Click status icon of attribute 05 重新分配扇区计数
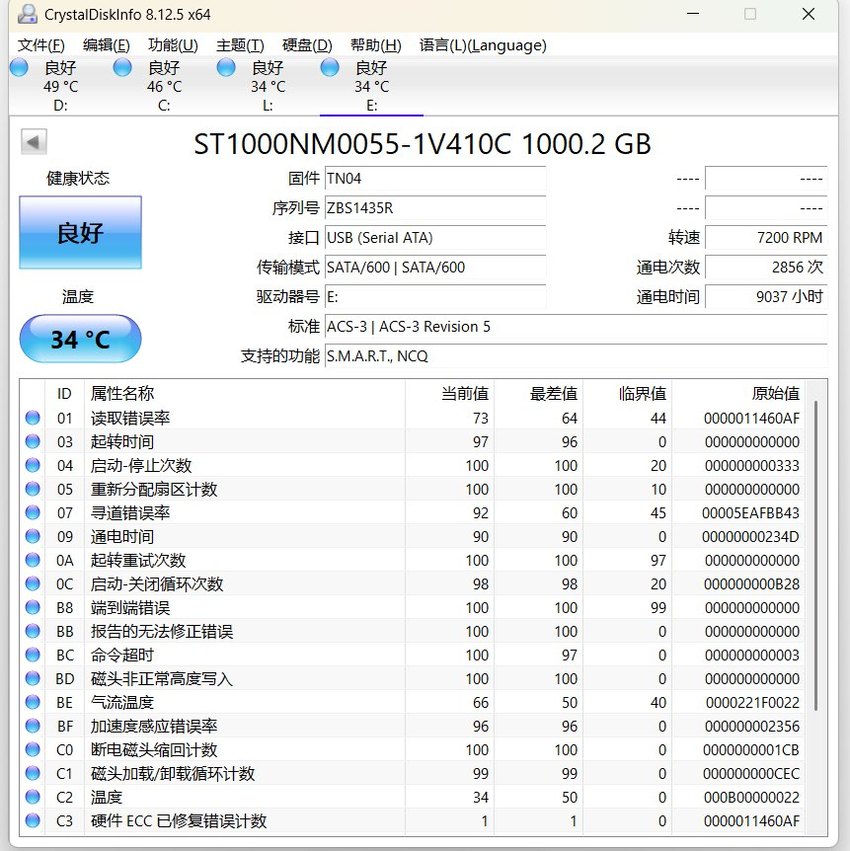The image size is (850, 851). 33,489
